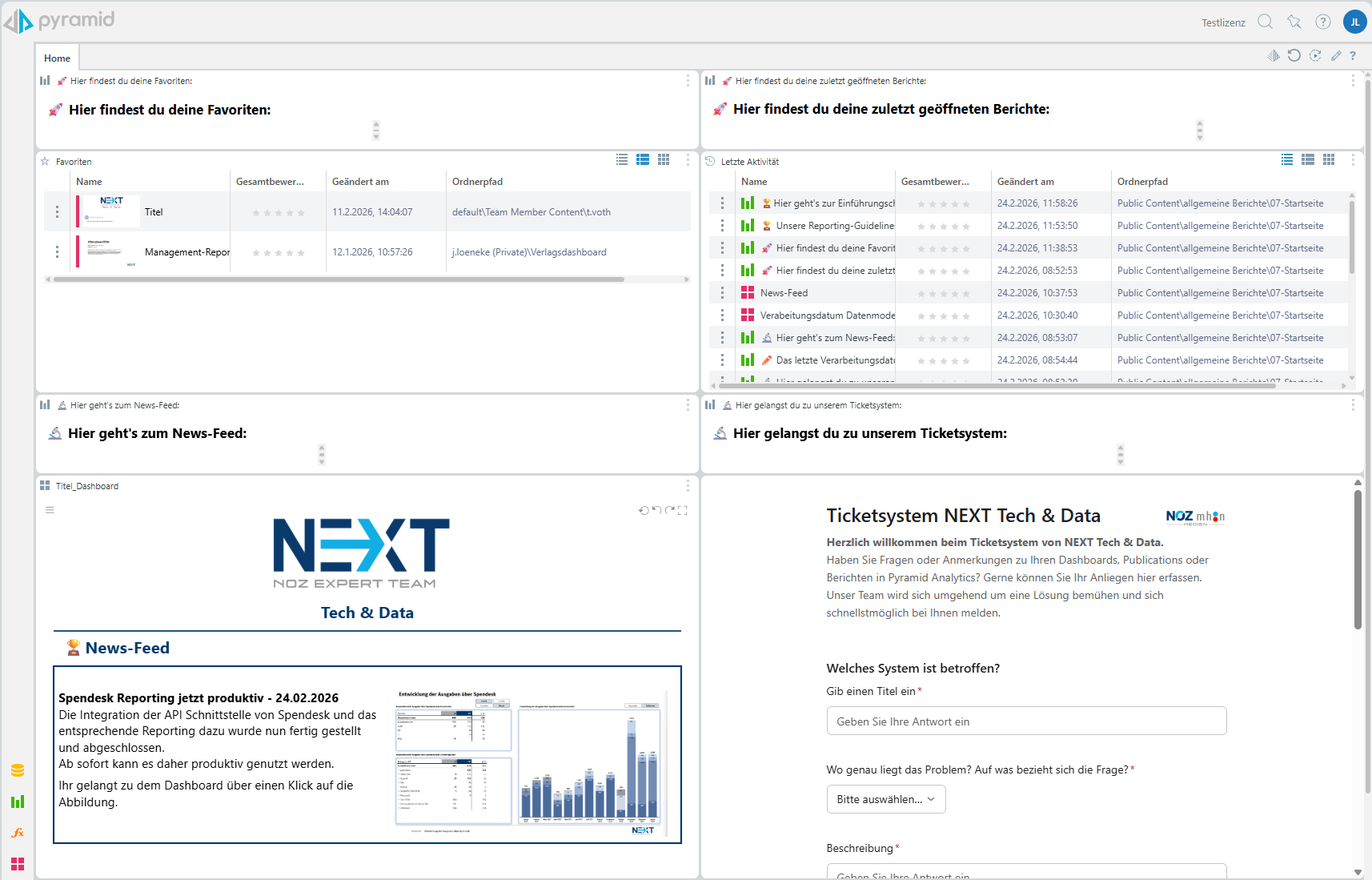Click the green bar chart sidebar icon
The image size is (1372, 880).
[x=18, y=802]
